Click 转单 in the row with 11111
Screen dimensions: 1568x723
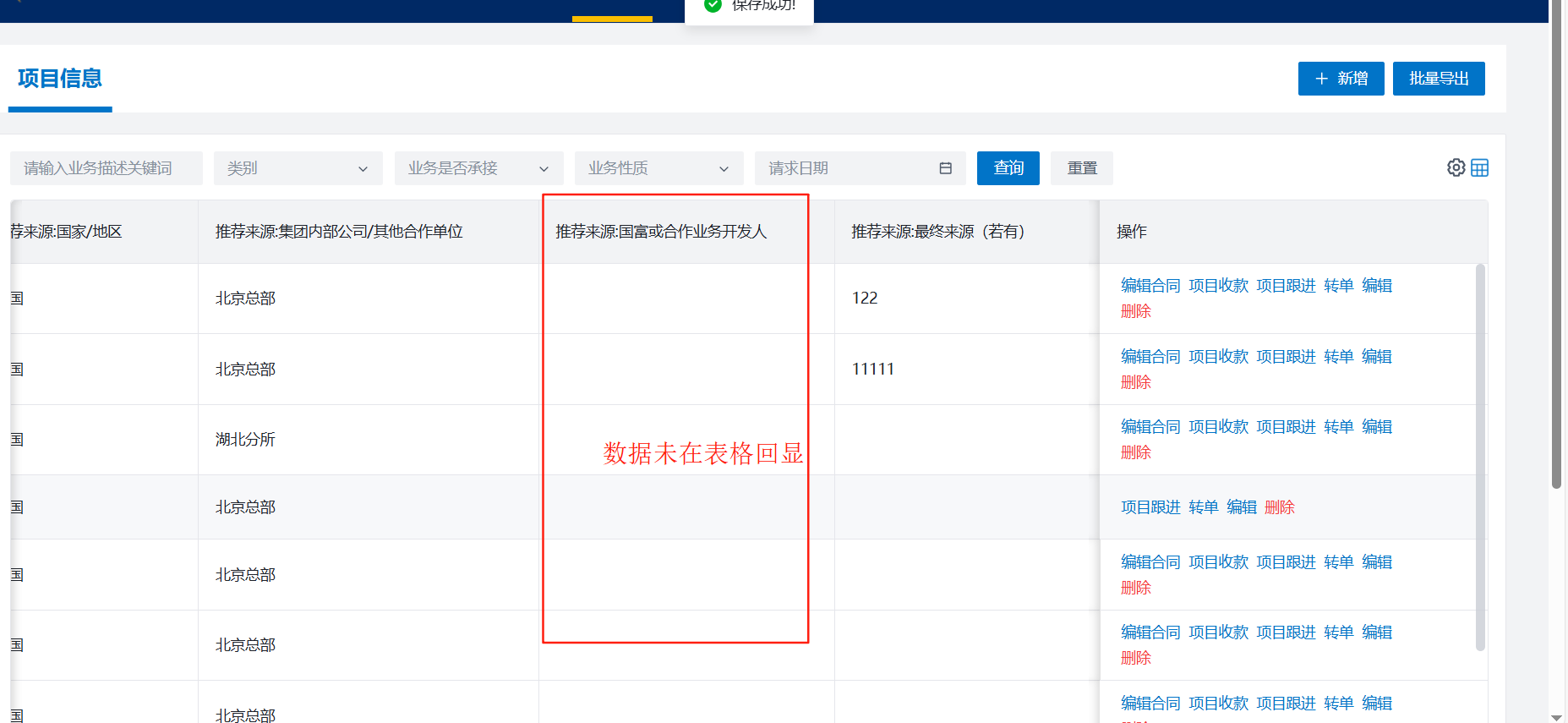click(x=1339, y=357)
